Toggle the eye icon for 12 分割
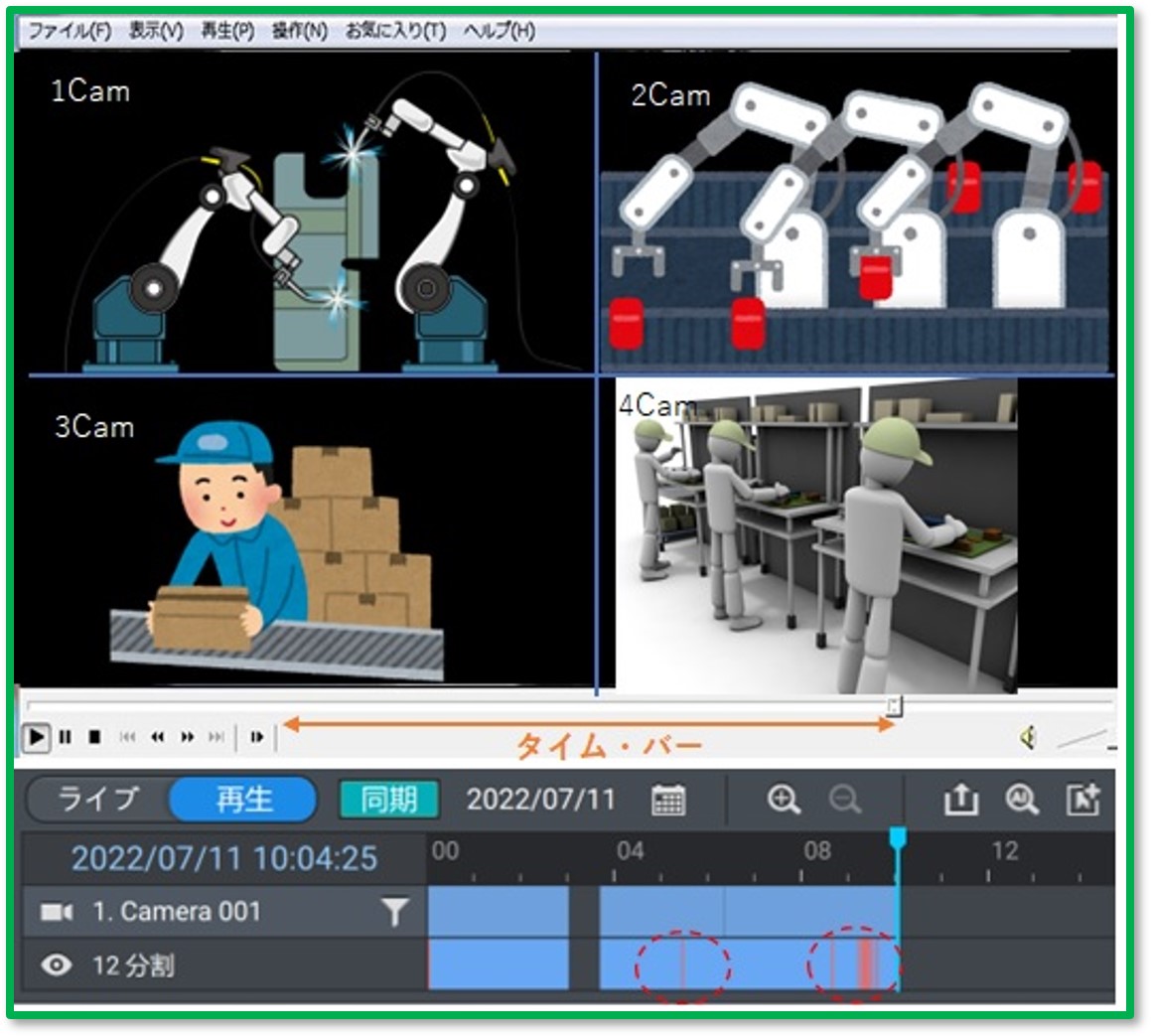This screenshot has width=1151, height=1036. pos(57,964)
